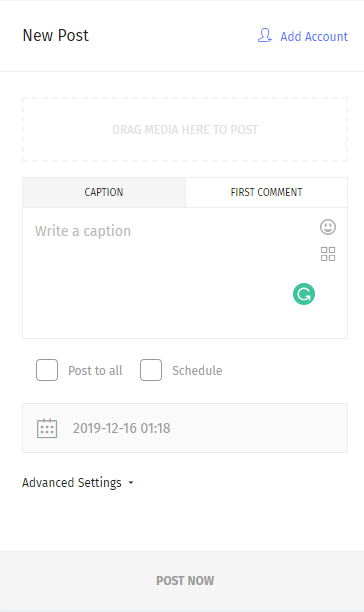Expand Advanced Settings
This screenshot has height=612, width=364.
tap(78, 483)
